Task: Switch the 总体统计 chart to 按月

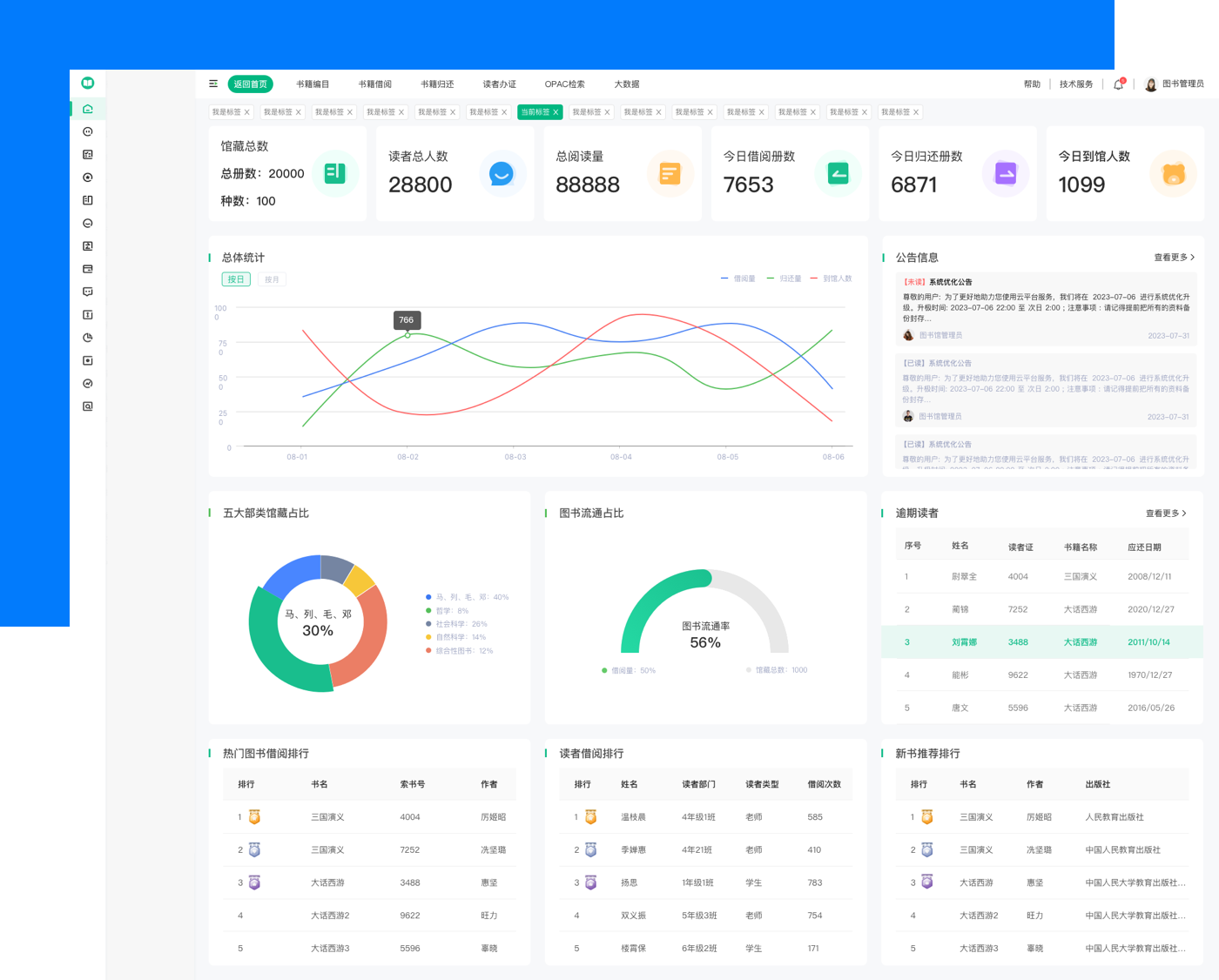Action: (x=272, y=279)
